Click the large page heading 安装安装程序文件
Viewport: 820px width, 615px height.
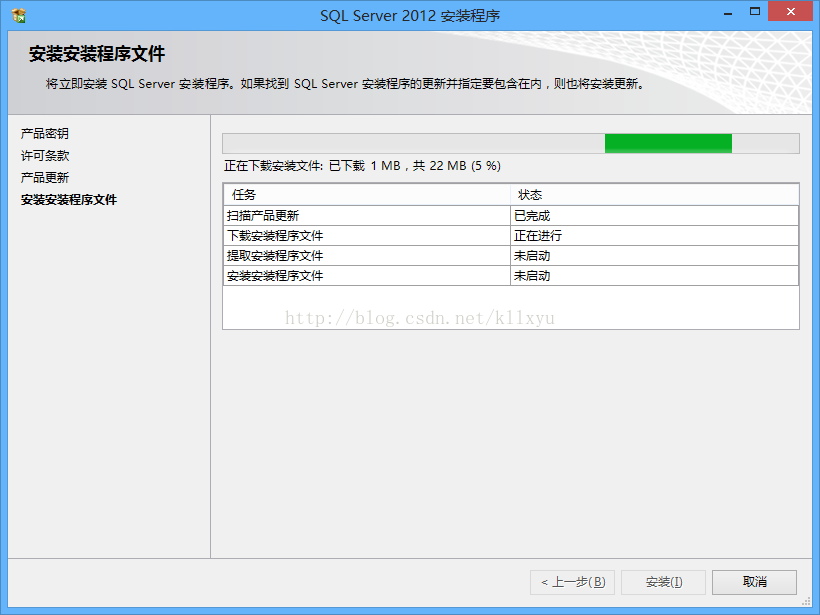point(97,54)
